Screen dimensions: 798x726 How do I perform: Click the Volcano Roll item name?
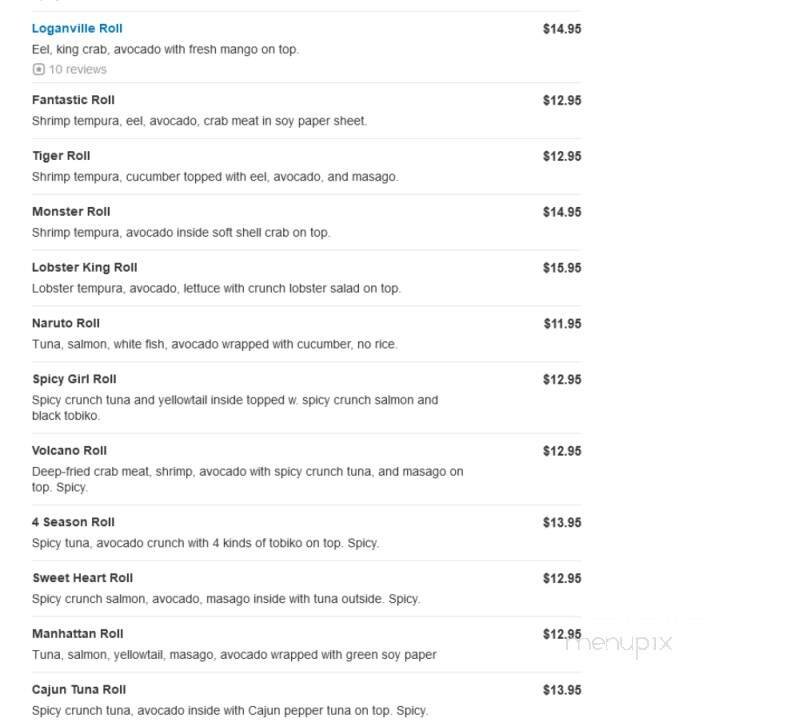[x=69, y=451]
